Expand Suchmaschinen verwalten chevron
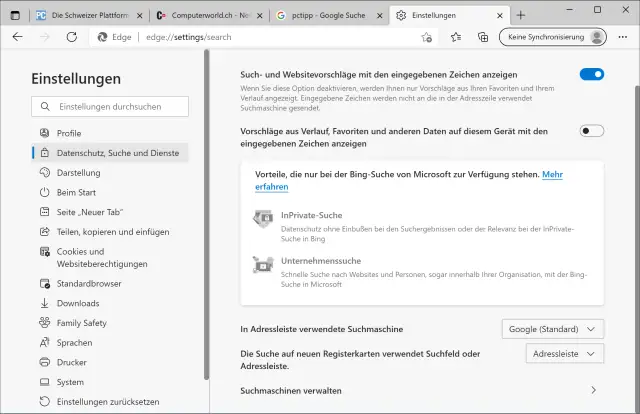This screenshot has height=414, width=640. pos(593,390)
